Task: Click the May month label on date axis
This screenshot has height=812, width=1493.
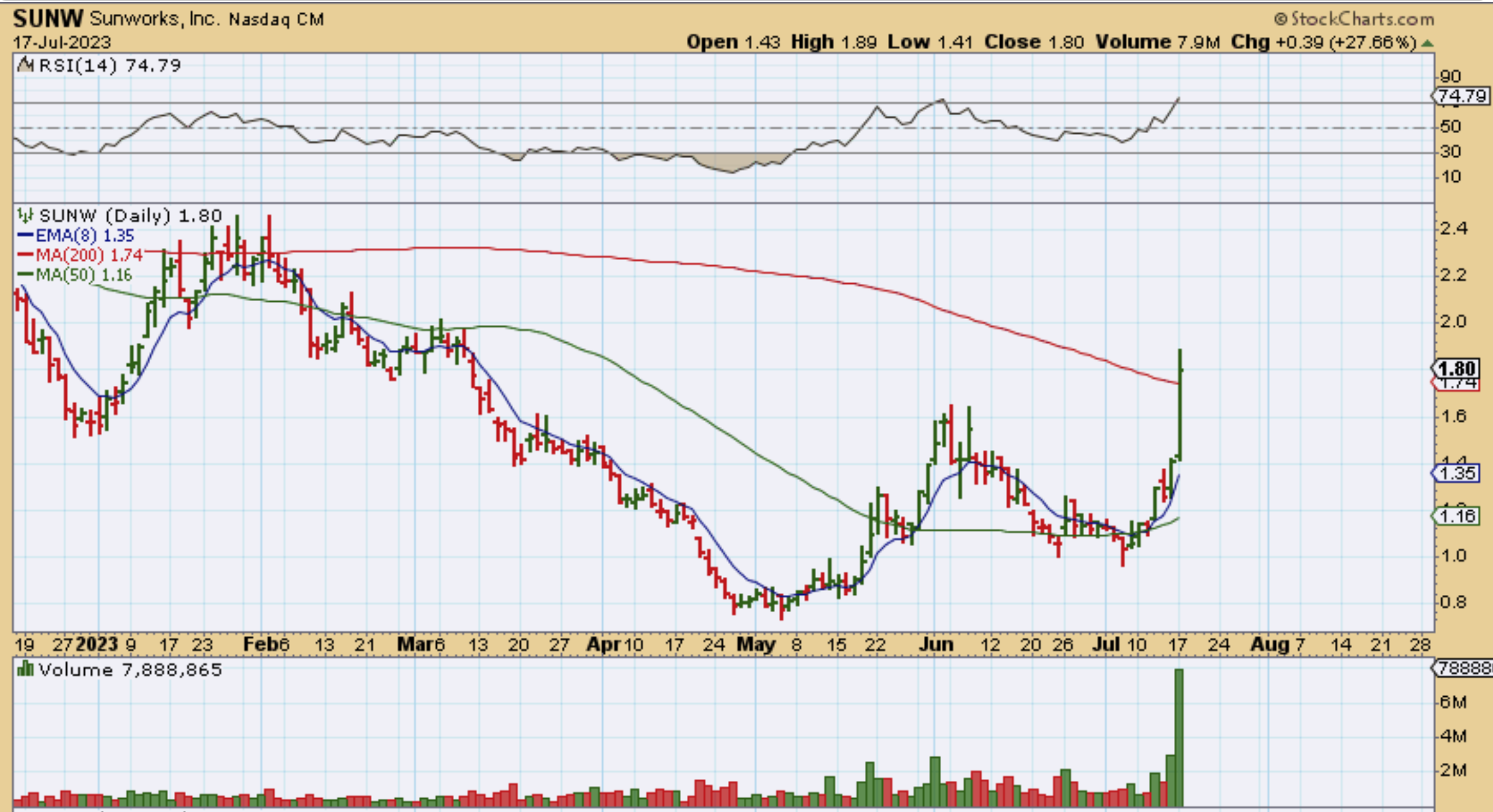Action: click(x=756, y=644)
